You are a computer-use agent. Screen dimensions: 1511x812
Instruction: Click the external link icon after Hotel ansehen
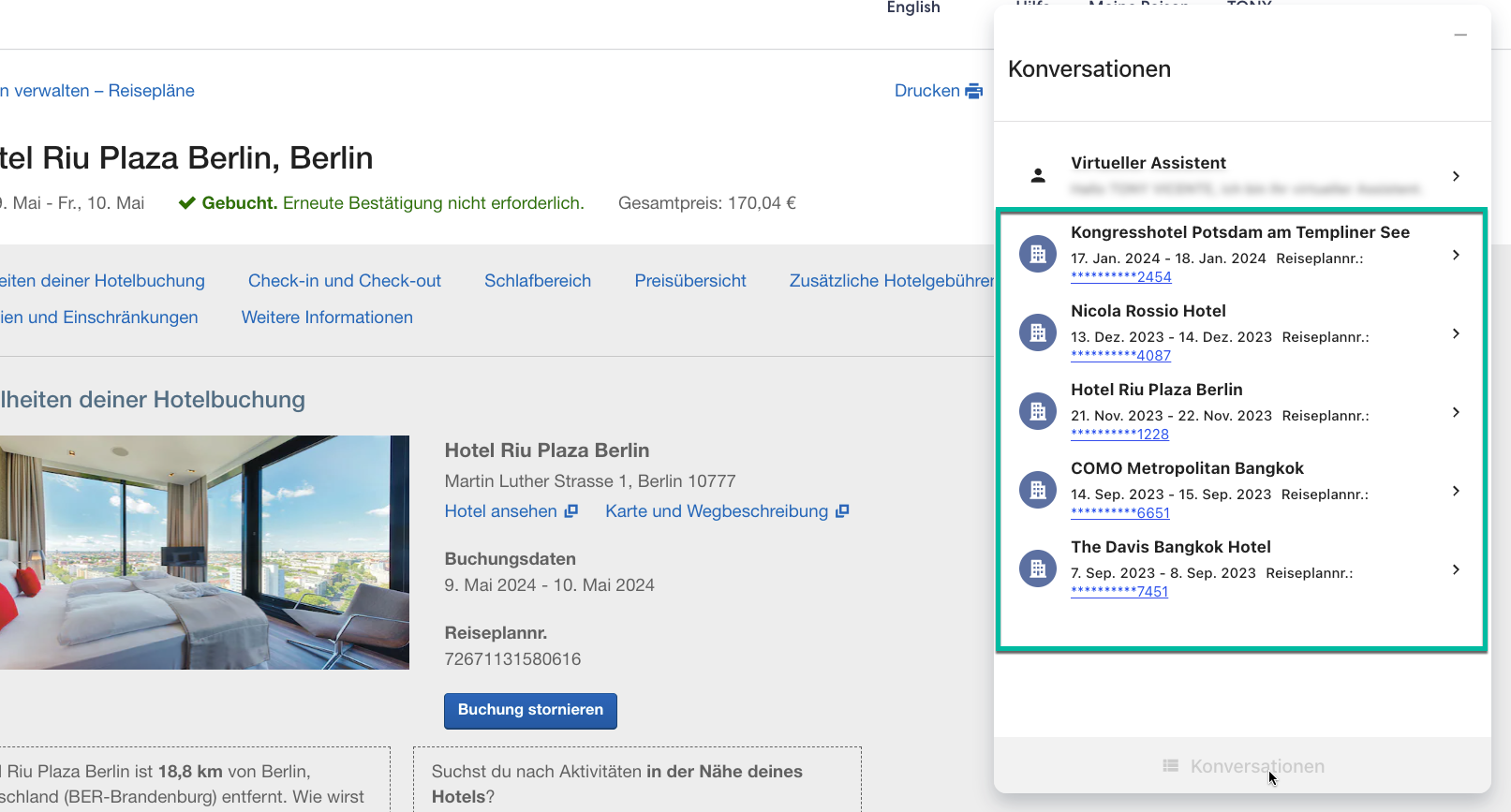(x=570, y=511)
